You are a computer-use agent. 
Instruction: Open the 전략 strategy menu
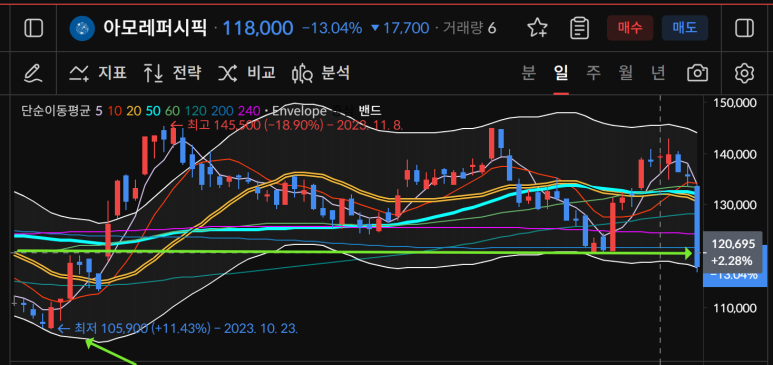pos(172,73)
